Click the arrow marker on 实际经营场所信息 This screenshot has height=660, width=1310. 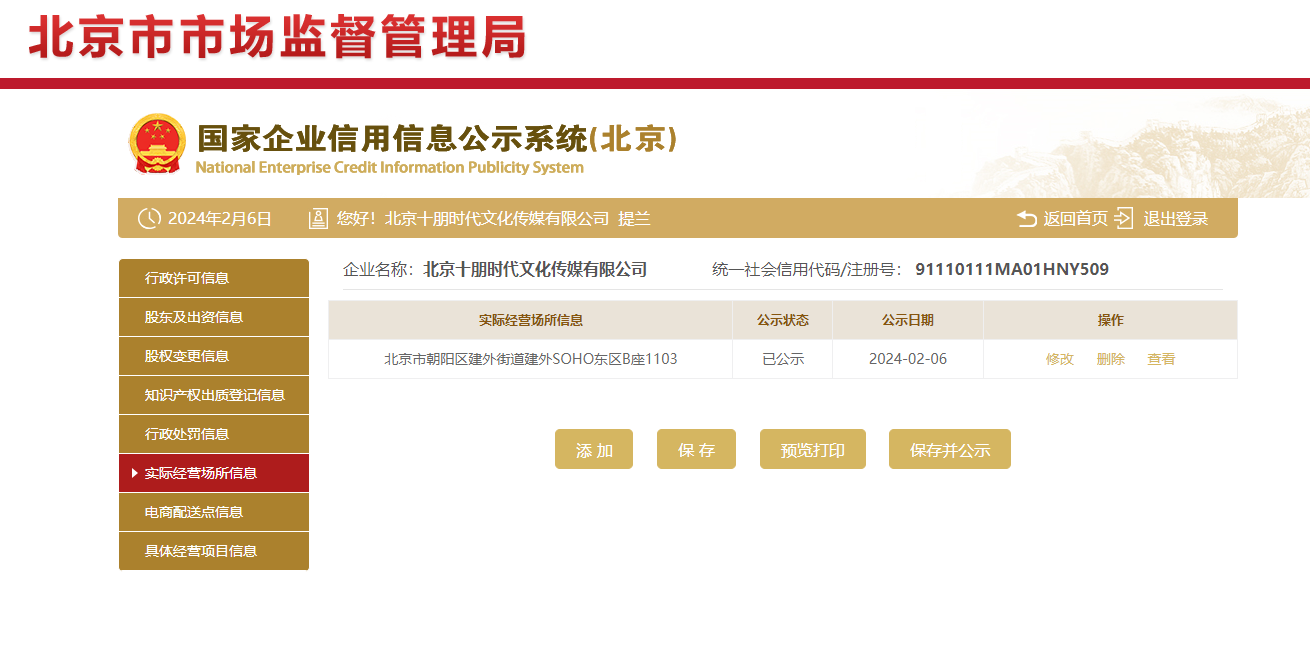[x=135, y=473]
